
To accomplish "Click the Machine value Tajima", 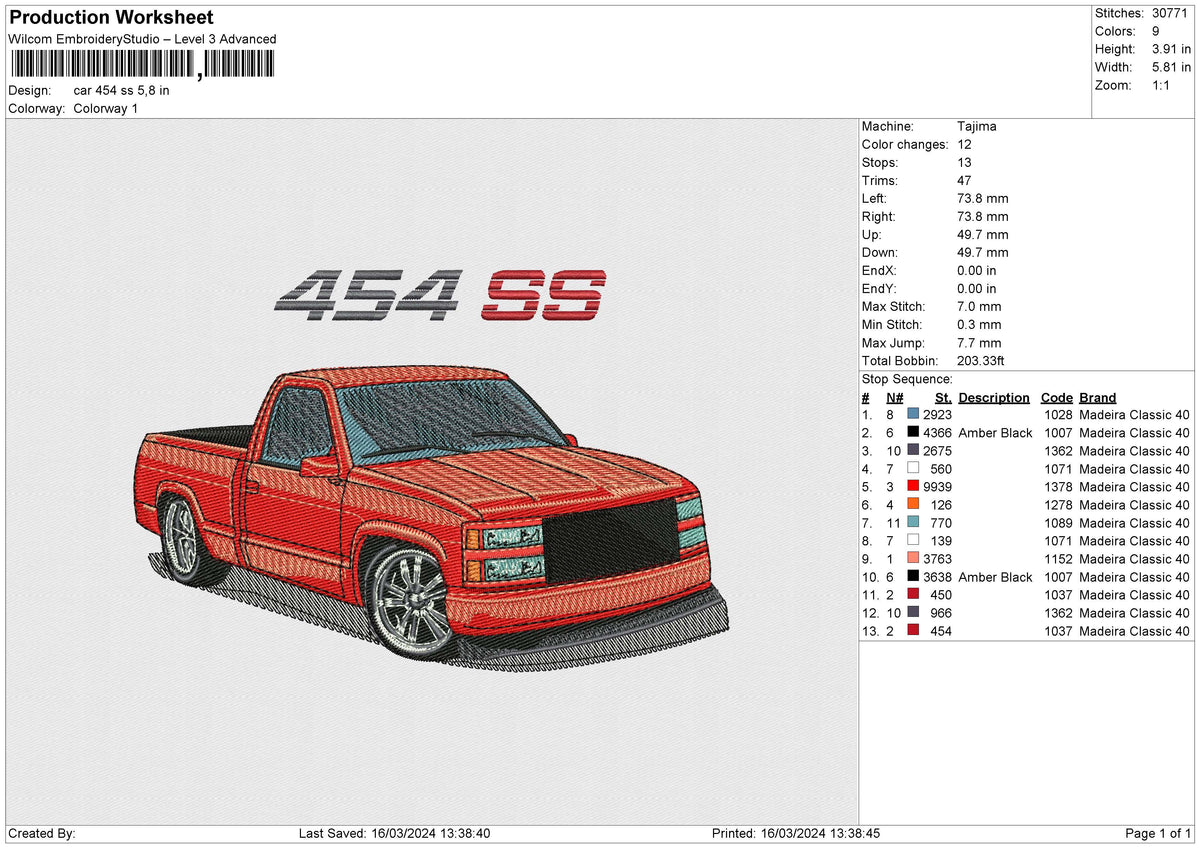I will (977, 126).
